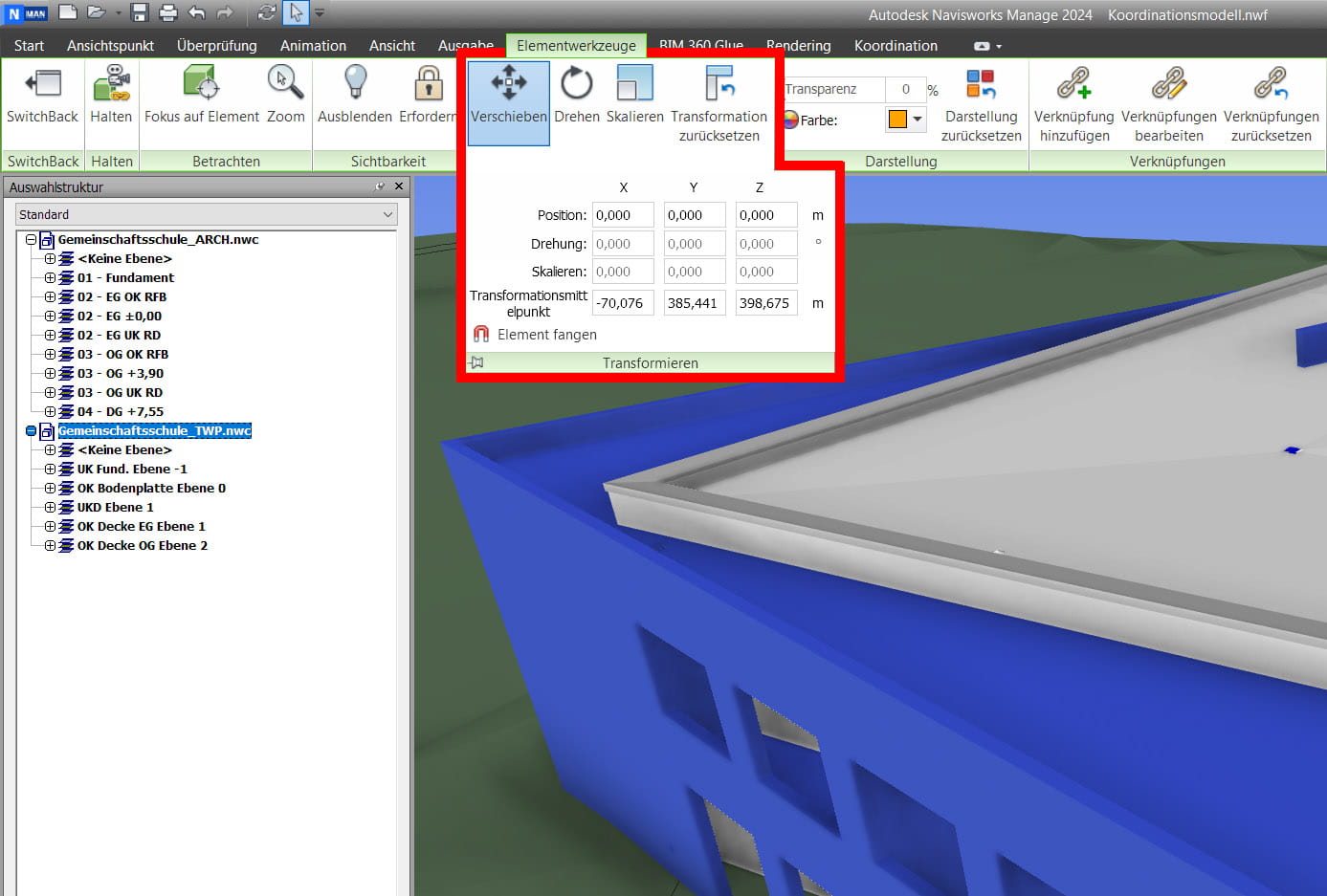
Task: Switch to the Ansicht tab
Action: 392,45
